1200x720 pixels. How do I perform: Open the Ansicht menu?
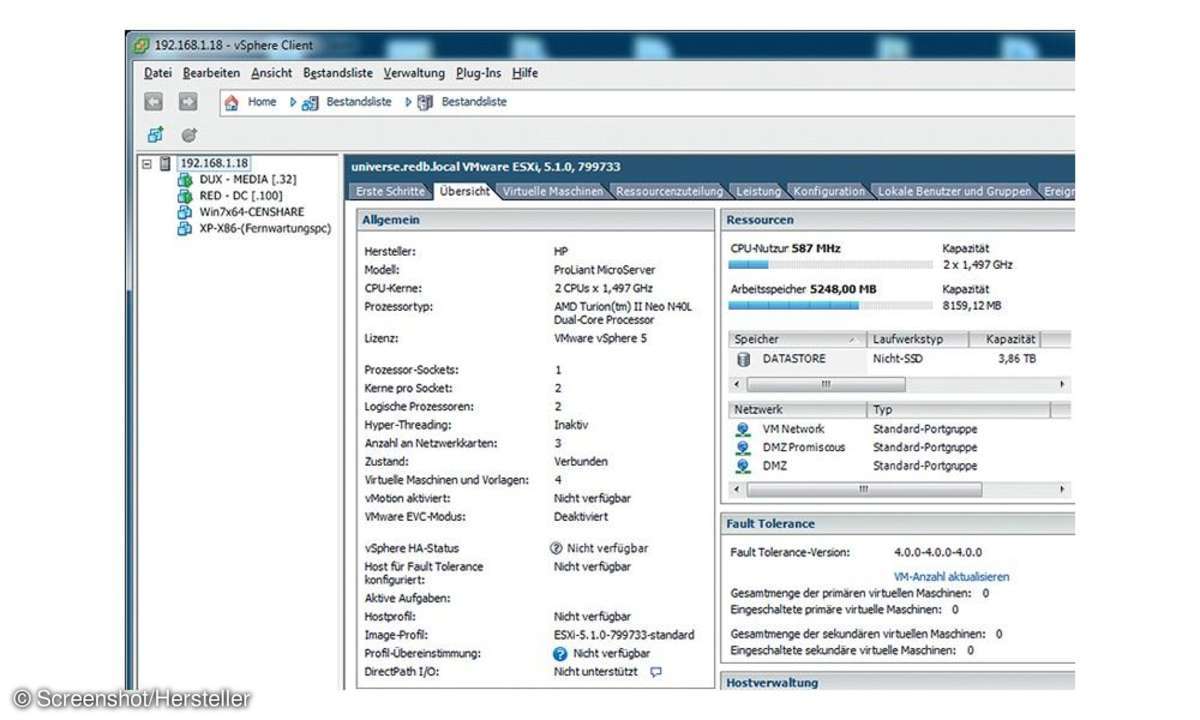272,73
